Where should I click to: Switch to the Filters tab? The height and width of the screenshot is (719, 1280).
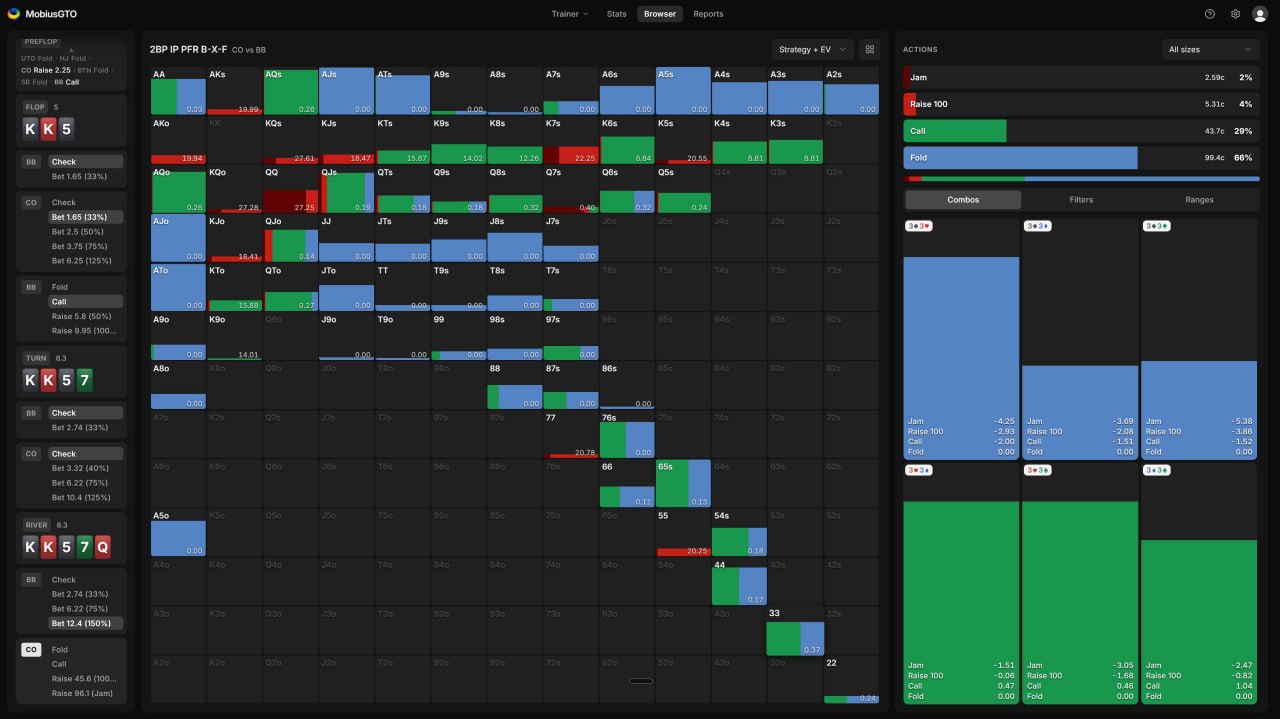tap(1081, 200)
